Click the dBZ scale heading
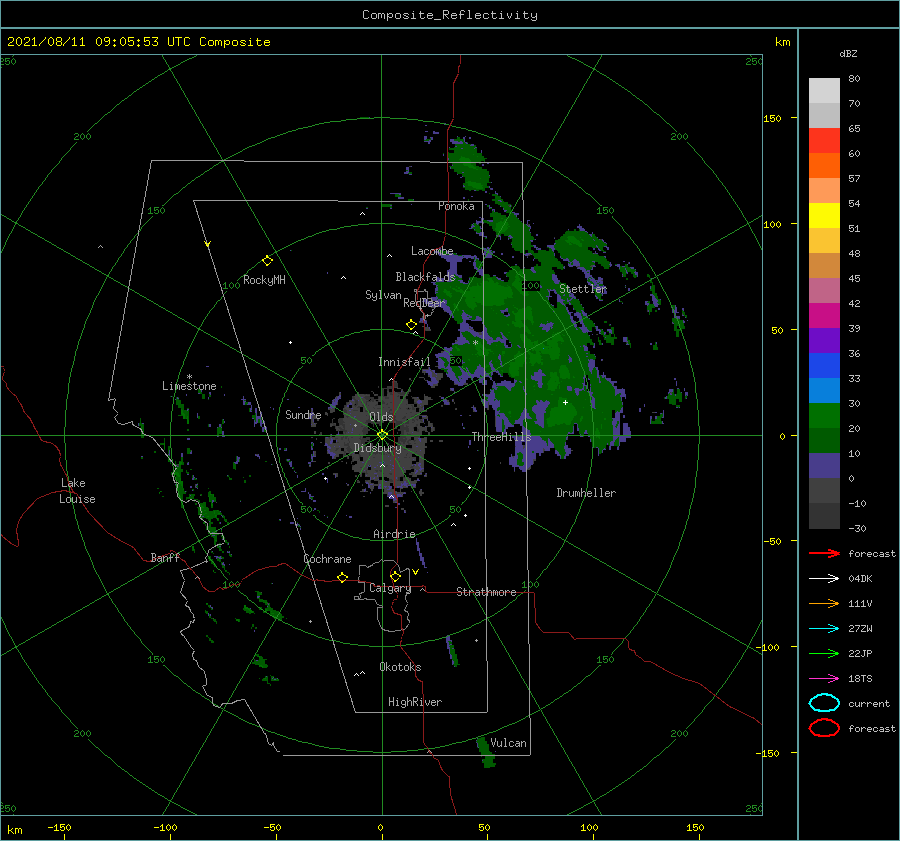 pyautogui.click(x=848, y=54)
